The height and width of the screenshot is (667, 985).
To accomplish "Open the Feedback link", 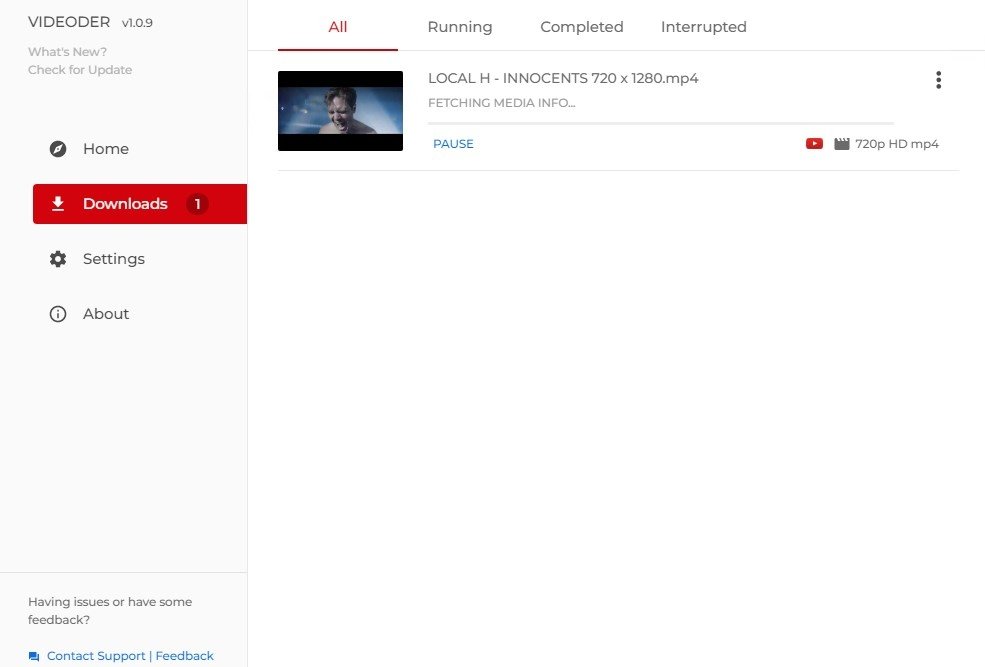I will coord(185,656).
